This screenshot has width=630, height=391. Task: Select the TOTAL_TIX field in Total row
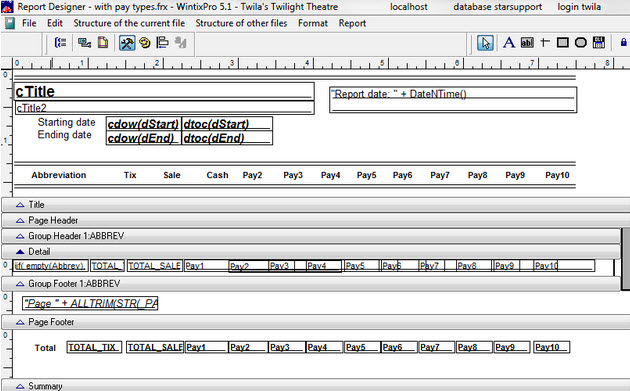point(94,347)
